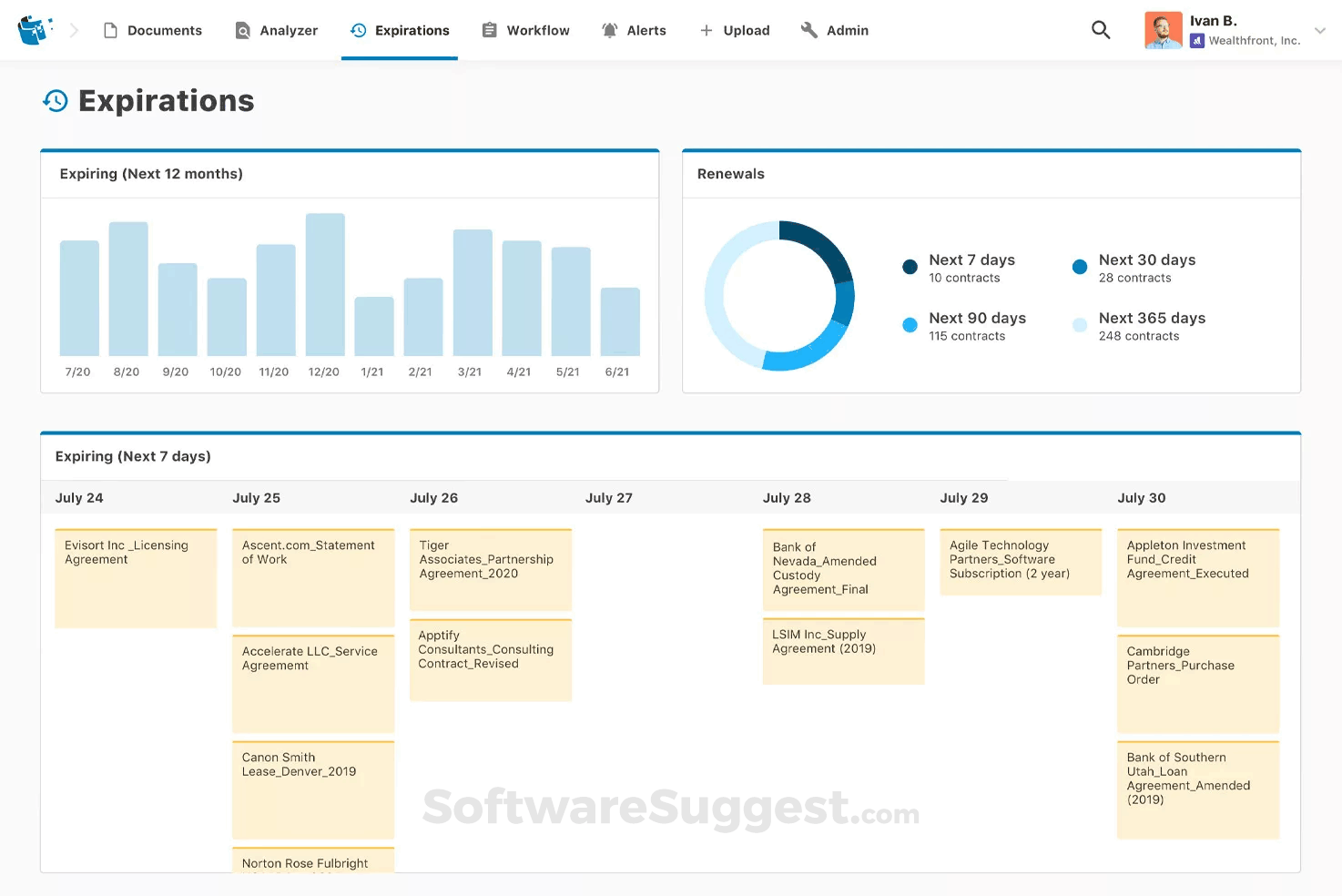
Task: Click the search magnifier icon
Action: pyautogui.click(x=1100, y=30)
